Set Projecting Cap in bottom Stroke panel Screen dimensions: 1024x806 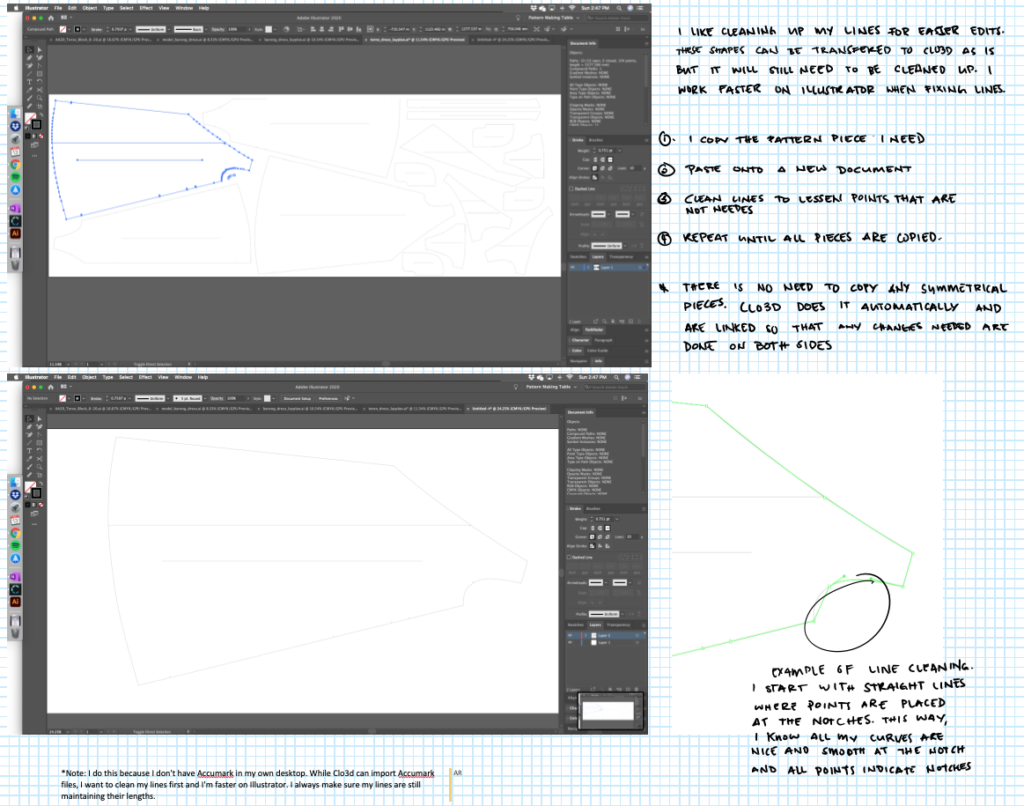607,528
